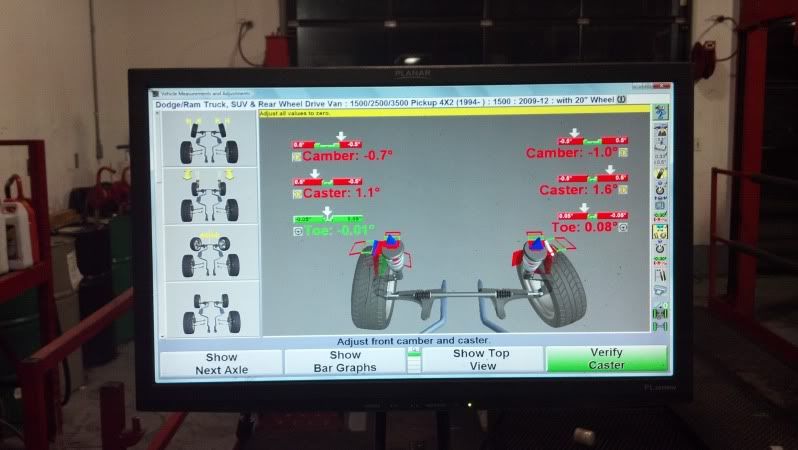This screenshot has width=798, height=450.
Task: Click the technician help icon atop the right toolbar
Action: tap(661, 112)
